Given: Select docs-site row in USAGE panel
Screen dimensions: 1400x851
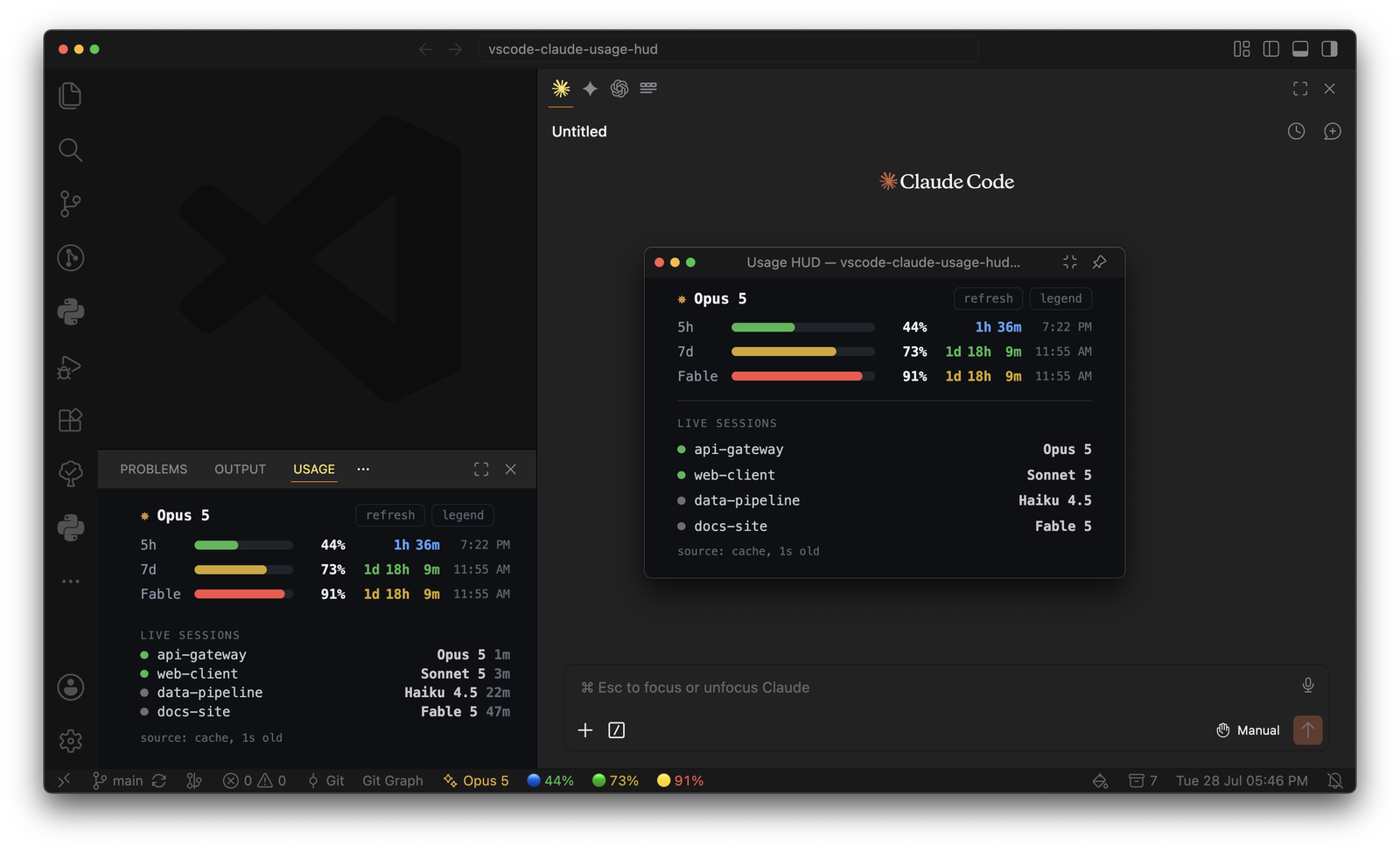Looking at the screenshot, I should tap(325, 712).
